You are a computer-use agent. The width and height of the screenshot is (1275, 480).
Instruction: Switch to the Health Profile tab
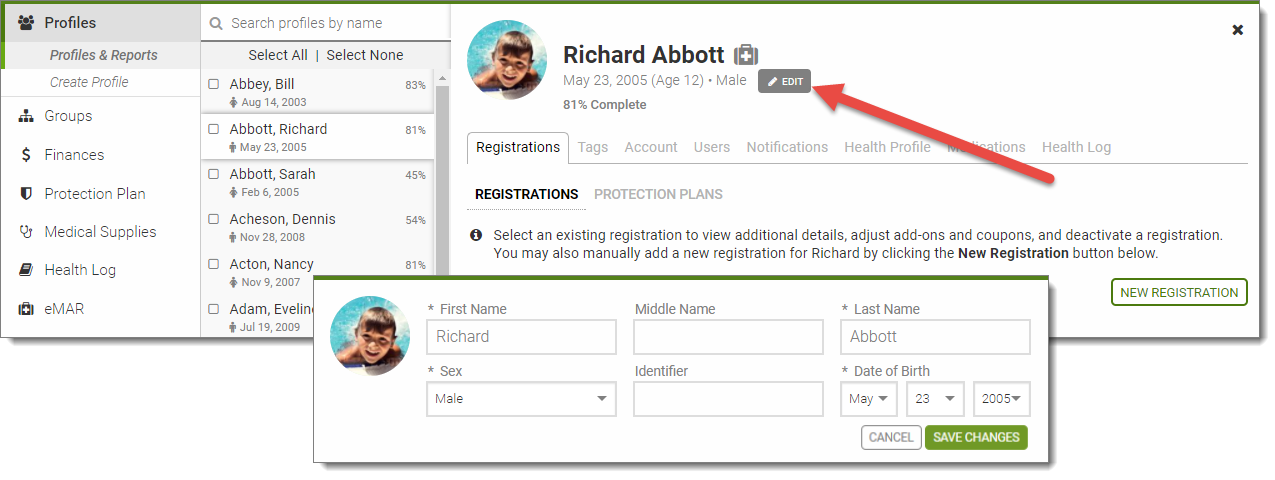(887, 147)
